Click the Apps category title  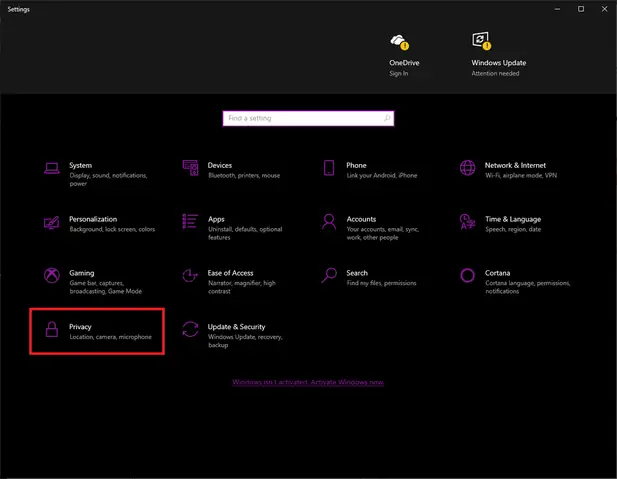coord(216,219)
